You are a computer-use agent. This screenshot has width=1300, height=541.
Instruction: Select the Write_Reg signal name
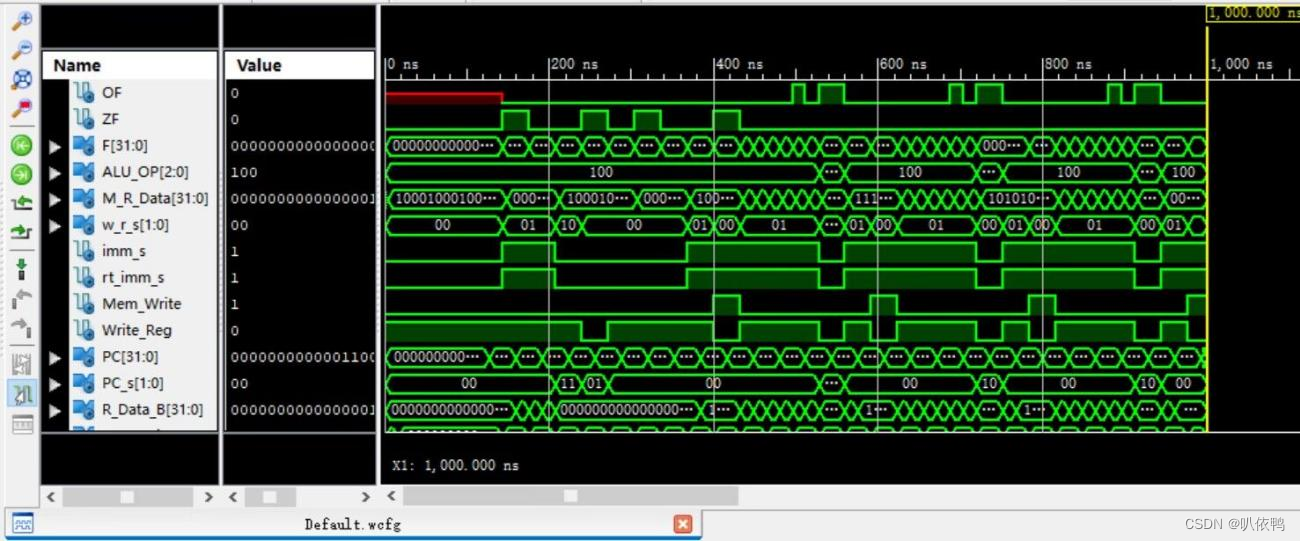point(136,330)
